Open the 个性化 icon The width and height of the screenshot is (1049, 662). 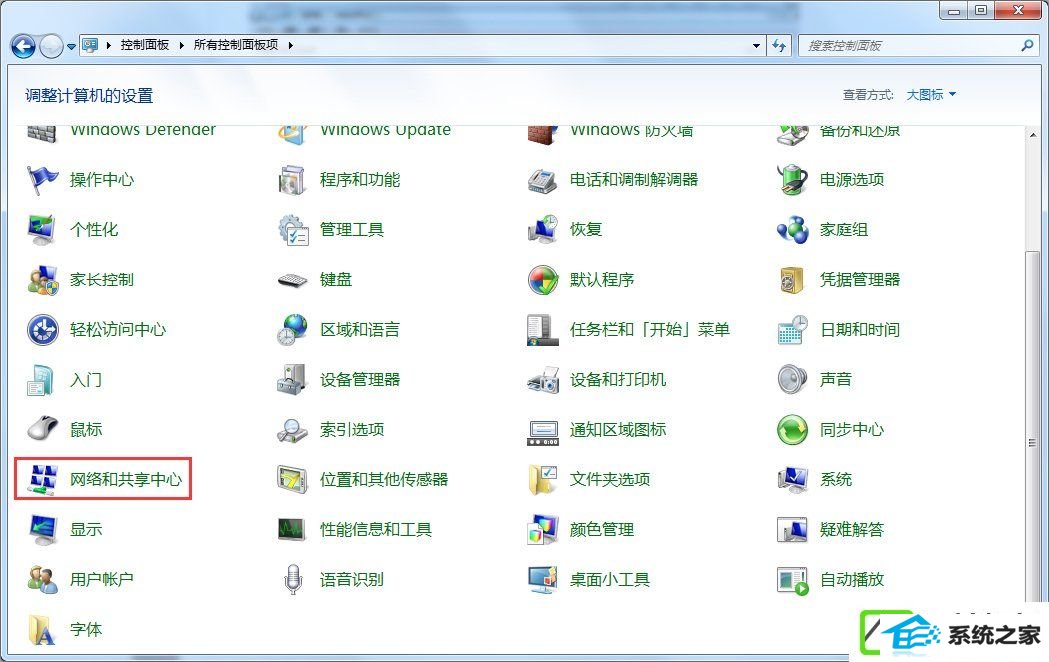pyautogui.click(x=43, y=230)
